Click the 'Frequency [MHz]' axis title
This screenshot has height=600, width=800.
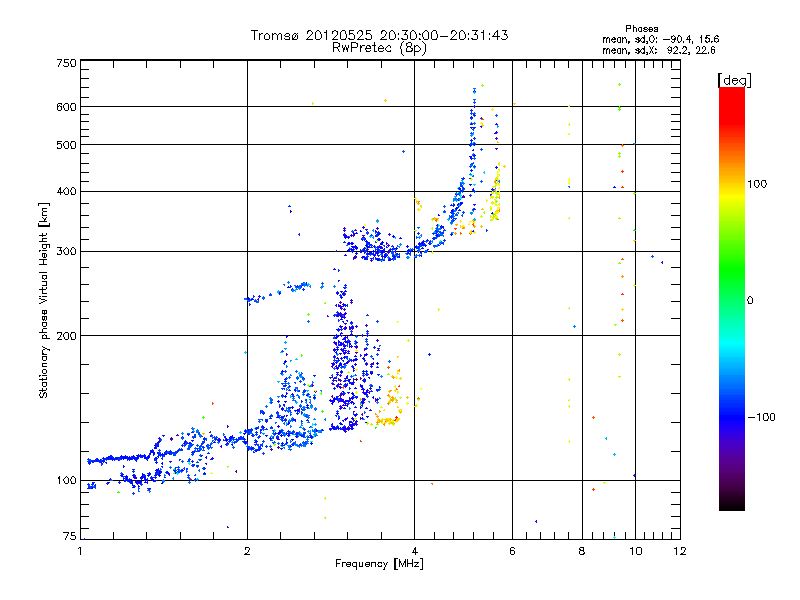379,564
